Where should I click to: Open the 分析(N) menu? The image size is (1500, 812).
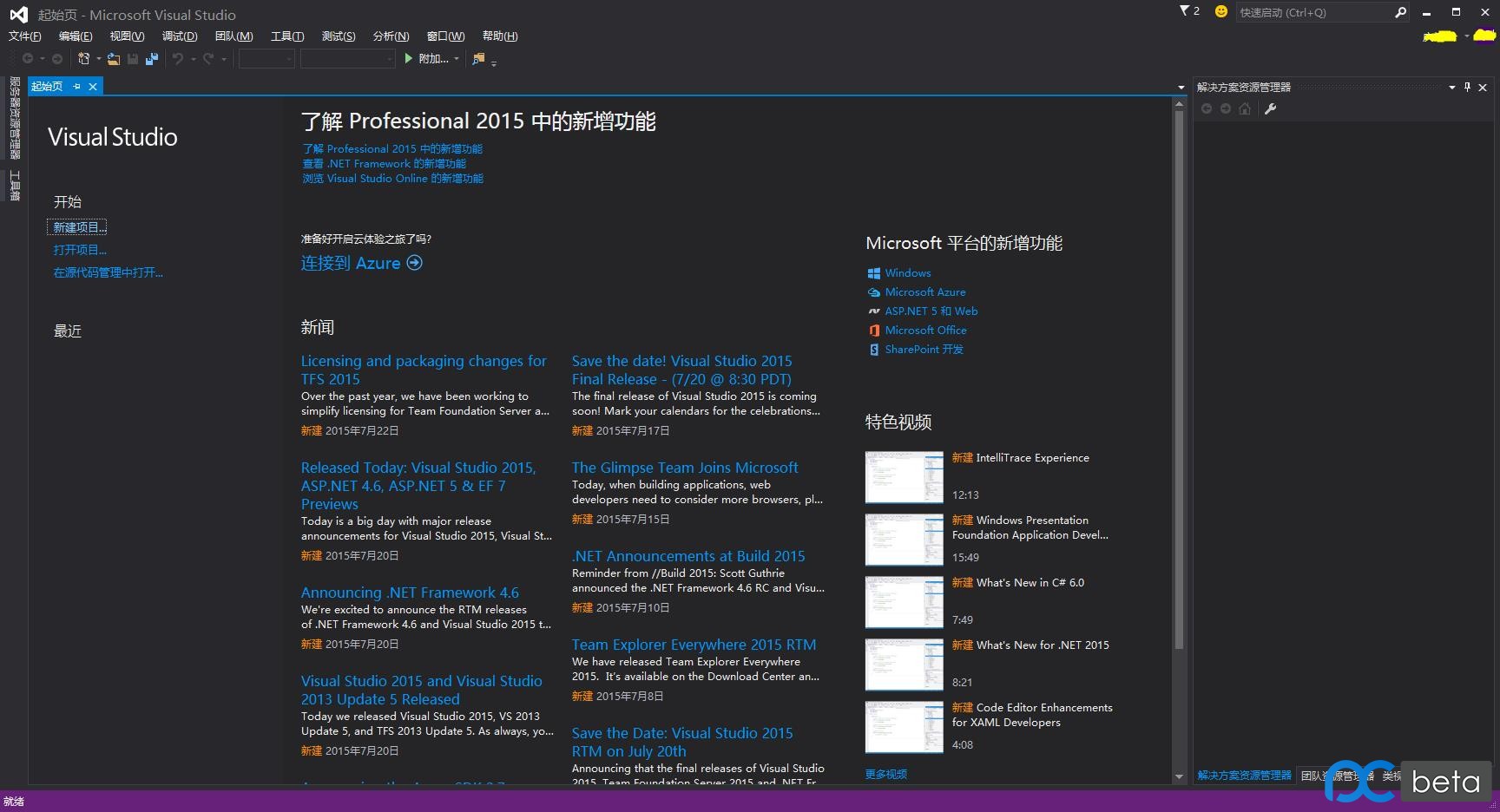[x=391, y=36]
